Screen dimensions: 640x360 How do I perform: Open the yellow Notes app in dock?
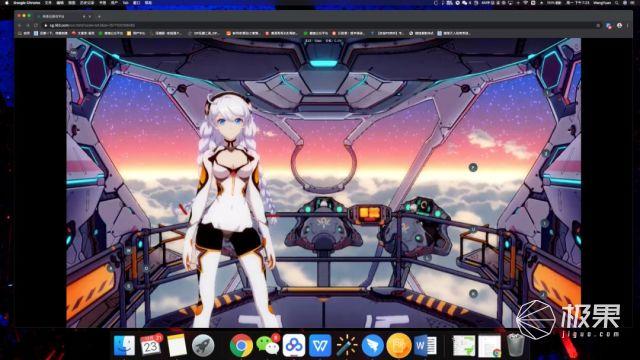pos(177,345)
